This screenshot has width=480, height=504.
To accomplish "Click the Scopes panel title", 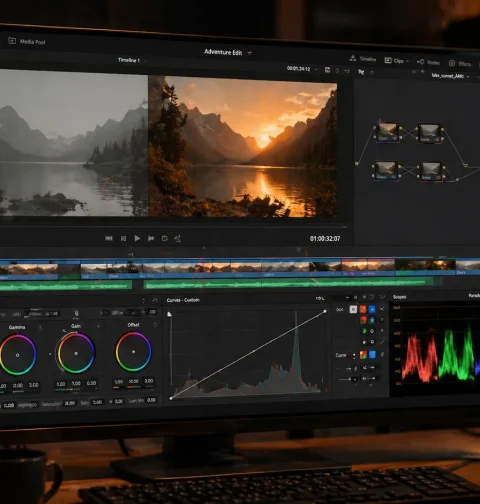I will pyautogui.click(x=399, y=297).
